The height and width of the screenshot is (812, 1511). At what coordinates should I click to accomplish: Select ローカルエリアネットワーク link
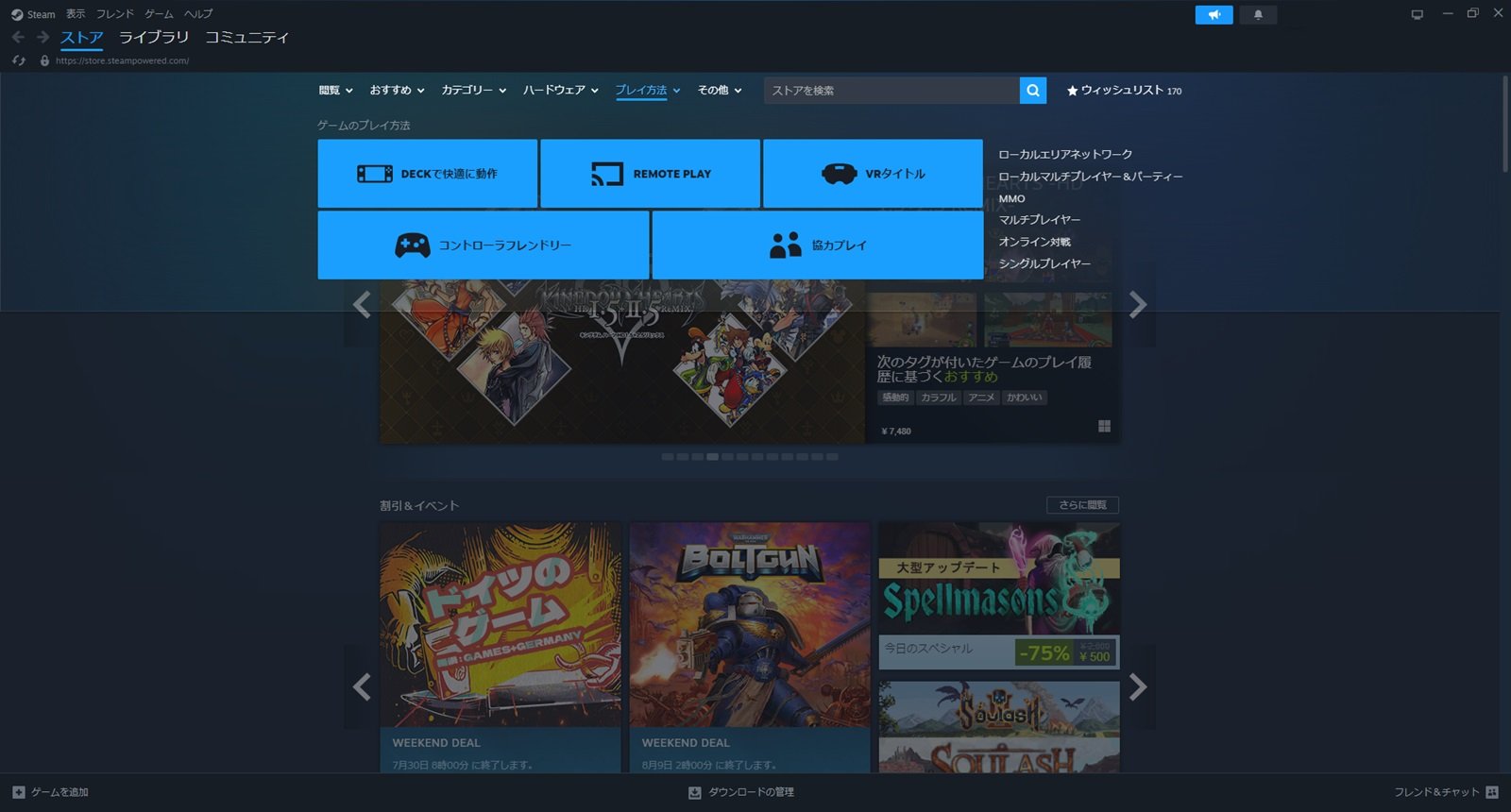point(1065,154)
